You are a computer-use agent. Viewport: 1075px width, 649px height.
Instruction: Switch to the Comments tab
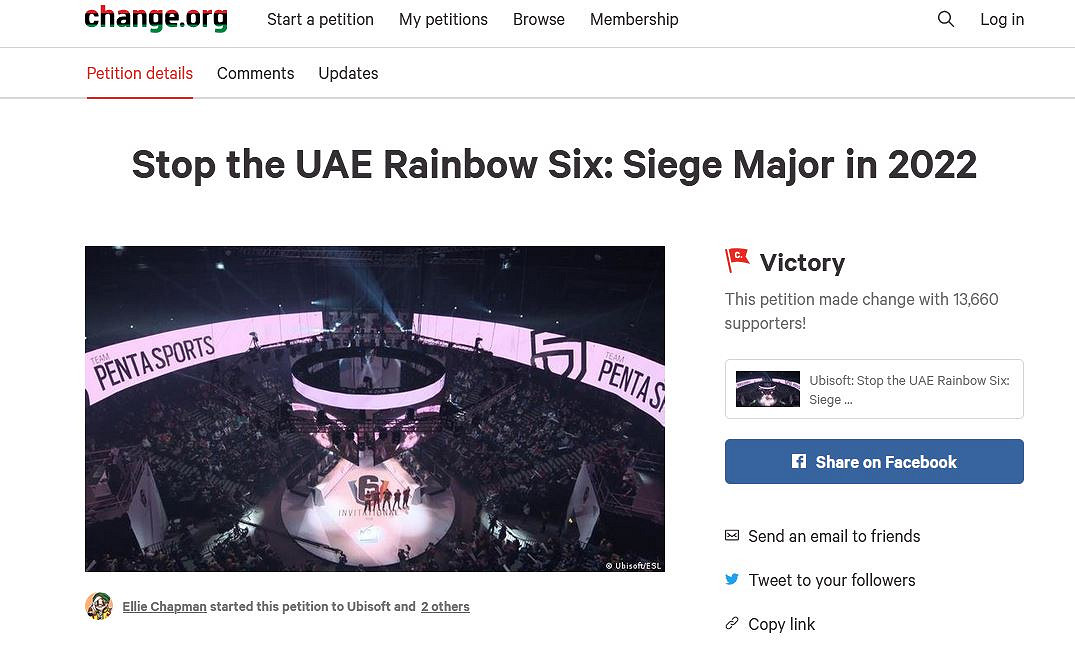[255, 73]
